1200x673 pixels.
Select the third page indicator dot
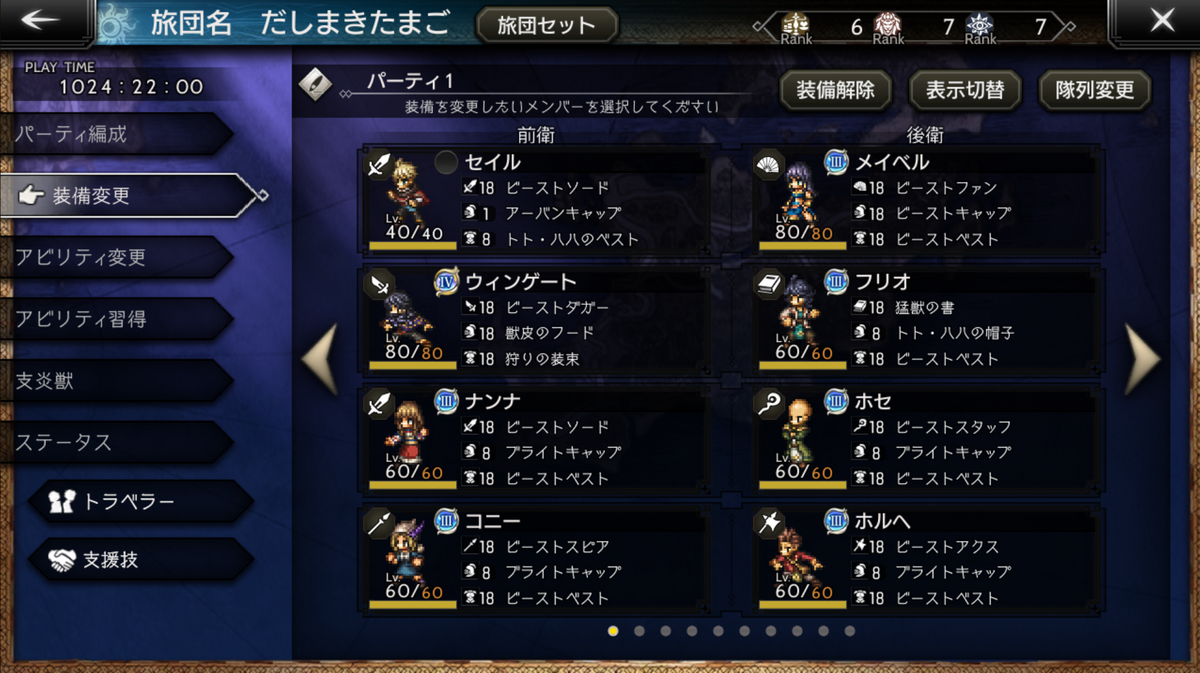pos(665,631)
